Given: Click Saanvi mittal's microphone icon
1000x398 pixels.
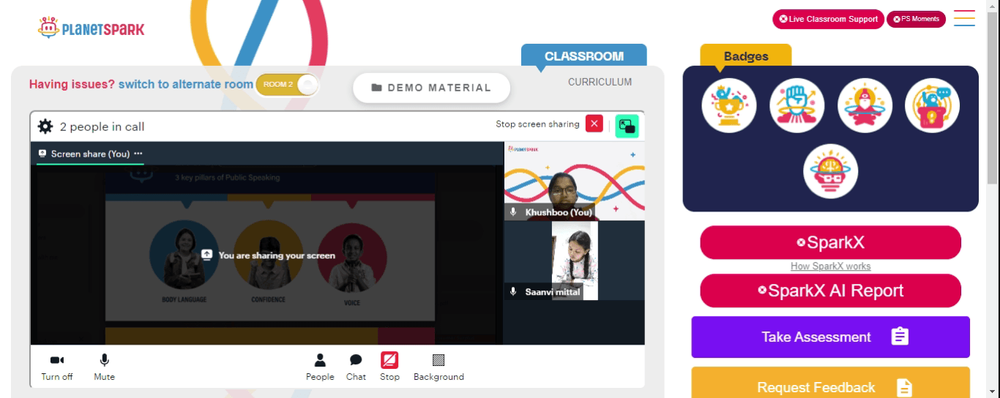Looking at the screenshot, I should (x=513, y=291).
